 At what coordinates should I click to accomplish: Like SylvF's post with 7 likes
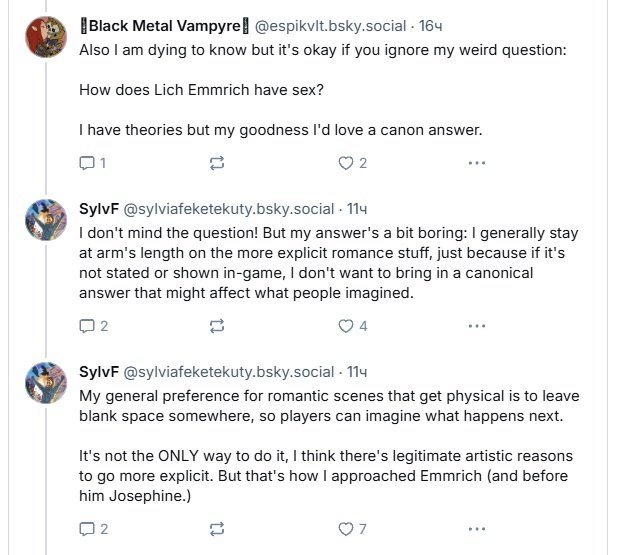click(347, 528)
